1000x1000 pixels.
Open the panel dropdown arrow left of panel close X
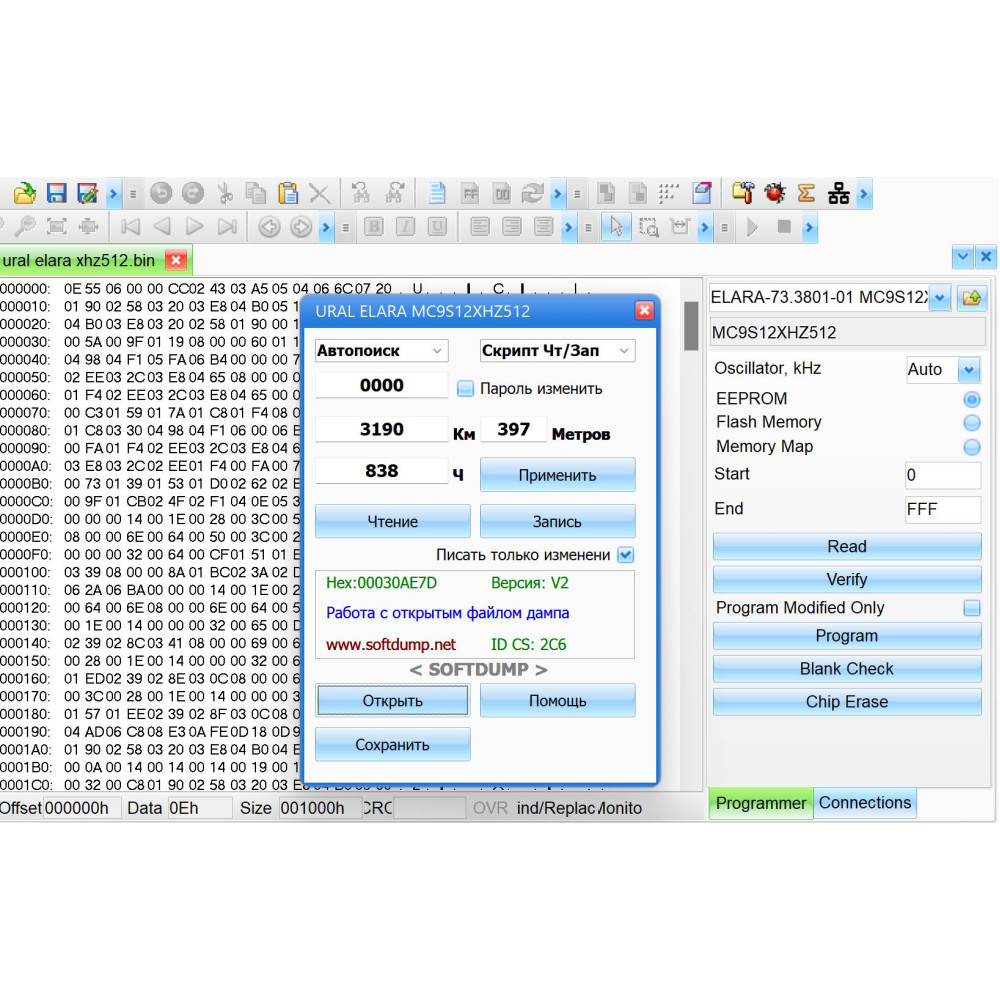click(x=962, y=257)
